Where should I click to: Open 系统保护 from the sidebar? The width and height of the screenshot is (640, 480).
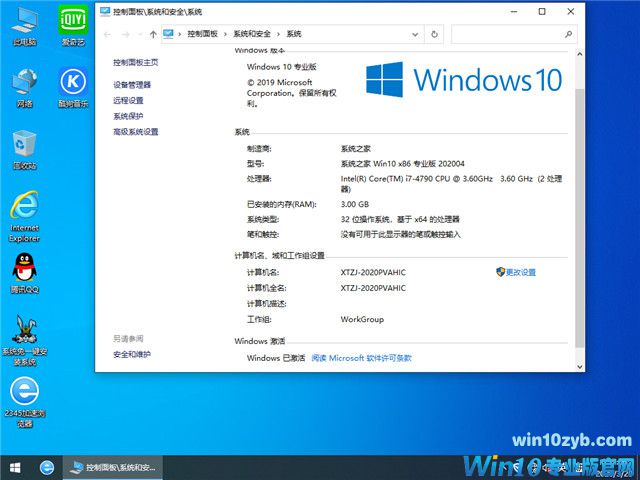click(x=128, y=116)
